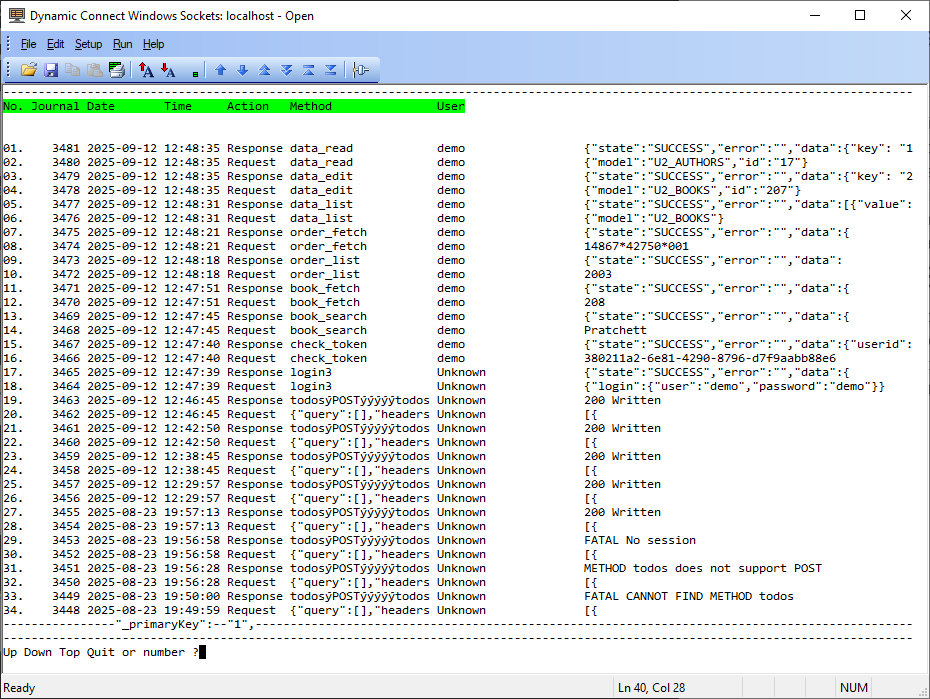Screen dimensions: 930x699
Task: Increase the display font size
Action: (144, 69)
